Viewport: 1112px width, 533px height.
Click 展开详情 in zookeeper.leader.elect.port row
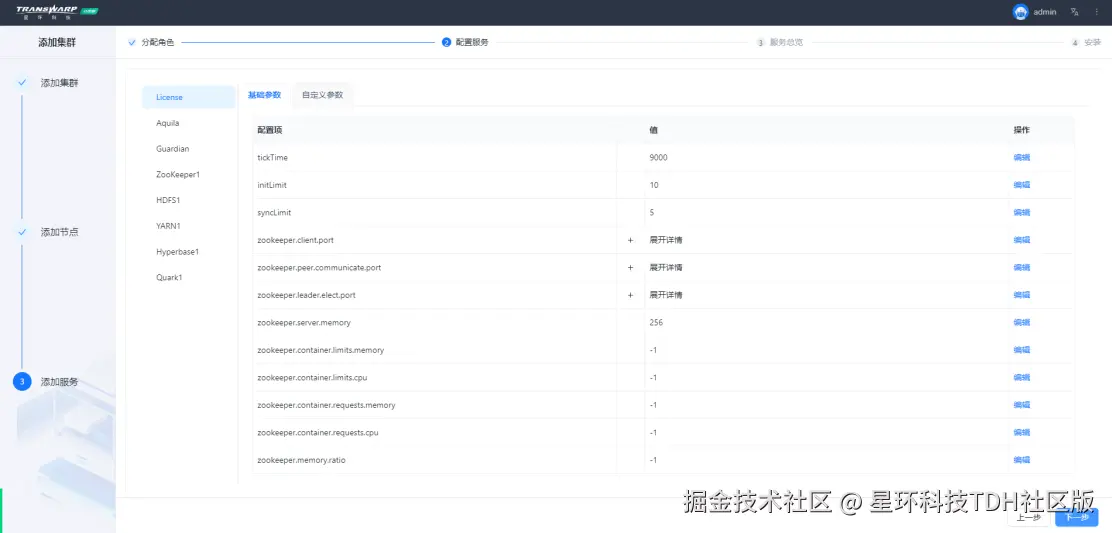[x=666, y=295]
